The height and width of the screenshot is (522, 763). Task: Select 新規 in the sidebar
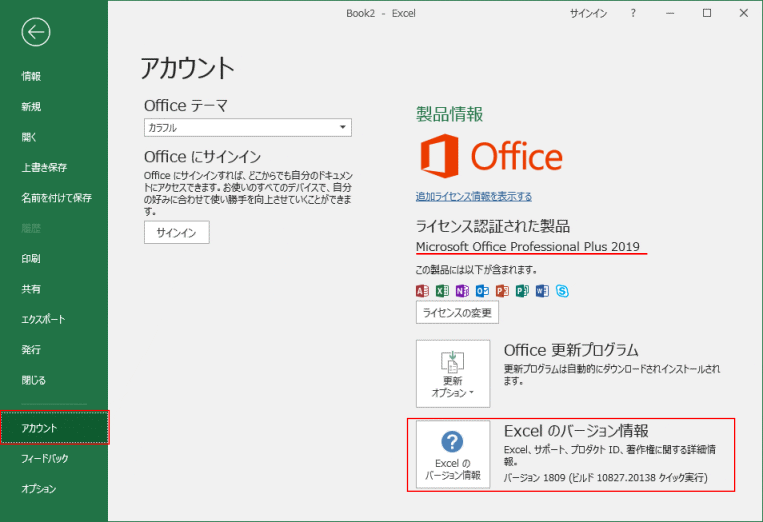[31, 107]
